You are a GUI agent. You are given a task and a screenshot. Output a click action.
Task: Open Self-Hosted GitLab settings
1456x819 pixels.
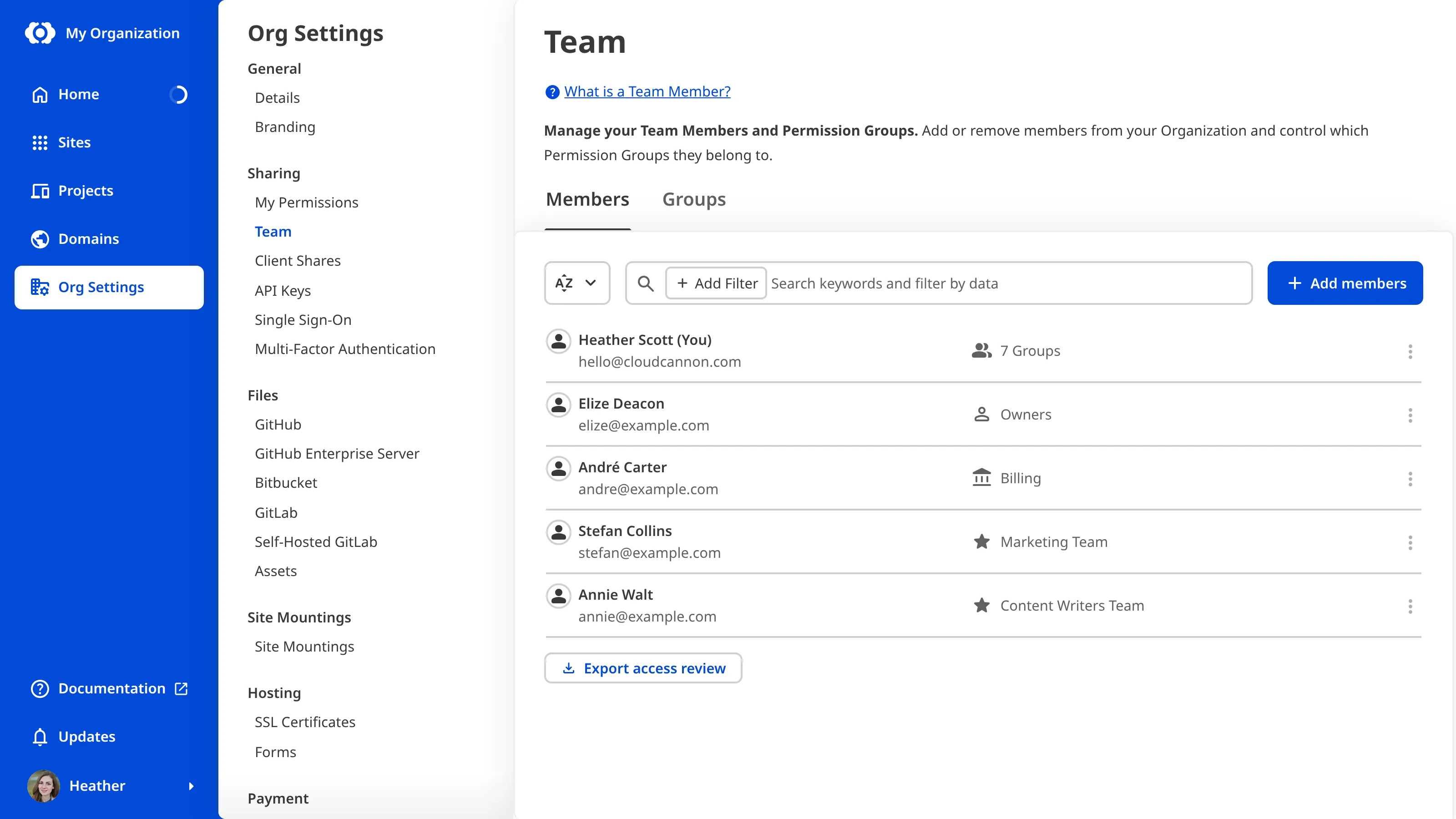tap(315, 541)
